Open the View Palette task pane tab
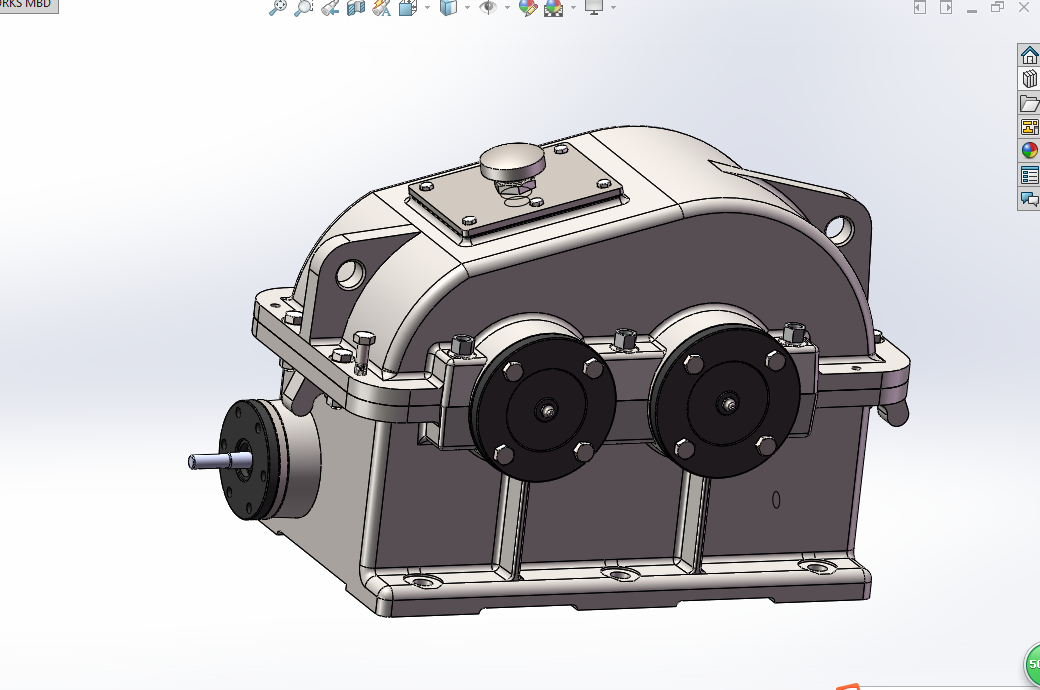1040x690 pixels. pos(1029,127)
